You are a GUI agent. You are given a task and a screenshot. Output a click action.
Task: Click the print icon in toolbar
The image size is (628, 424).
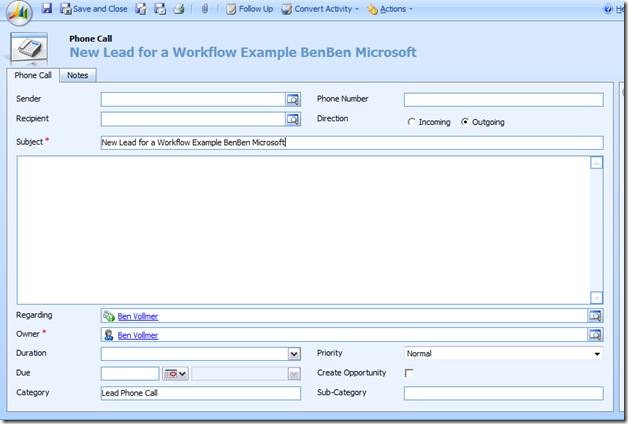point(179,9)
